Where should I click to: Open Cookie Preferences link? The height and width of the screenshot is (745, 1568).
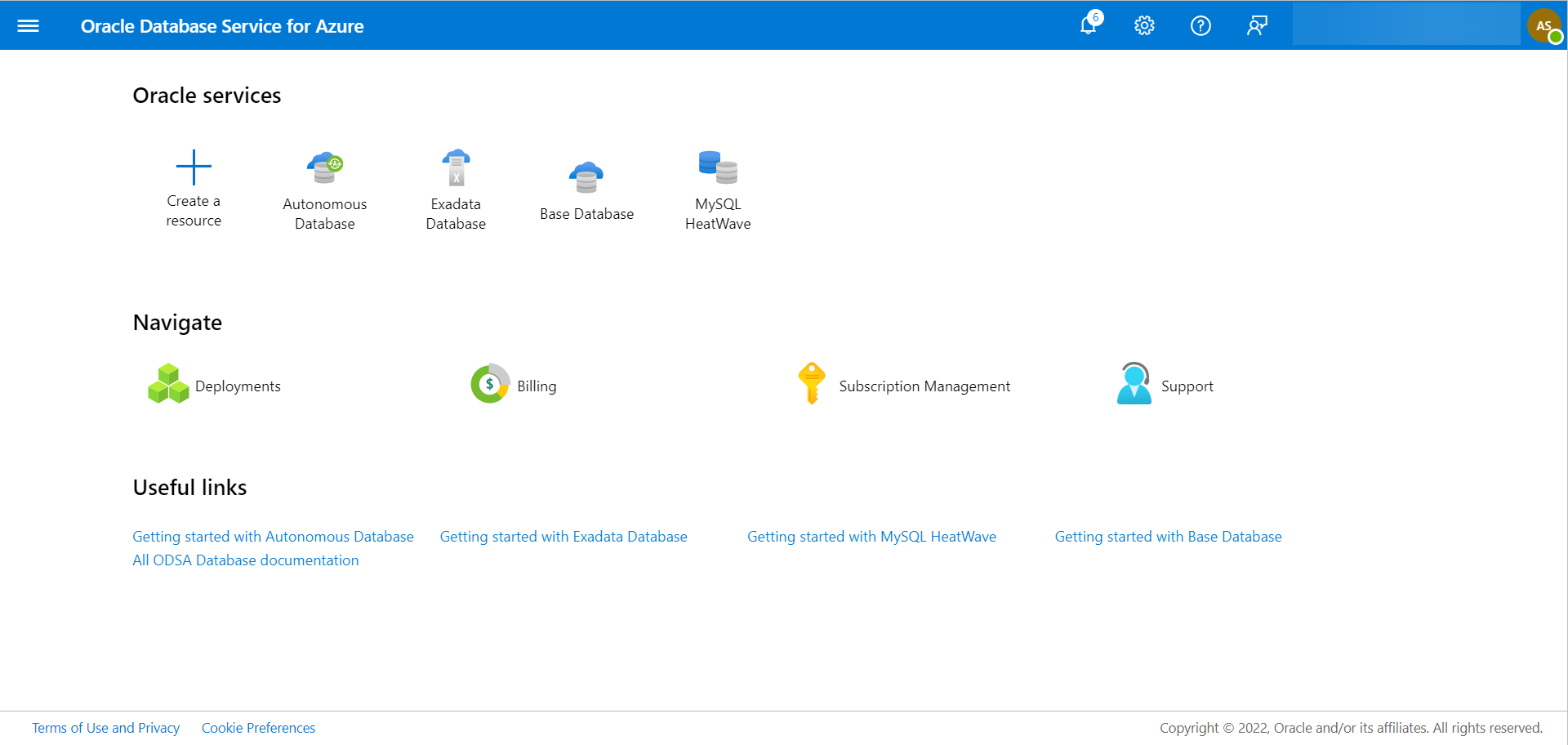258,728
